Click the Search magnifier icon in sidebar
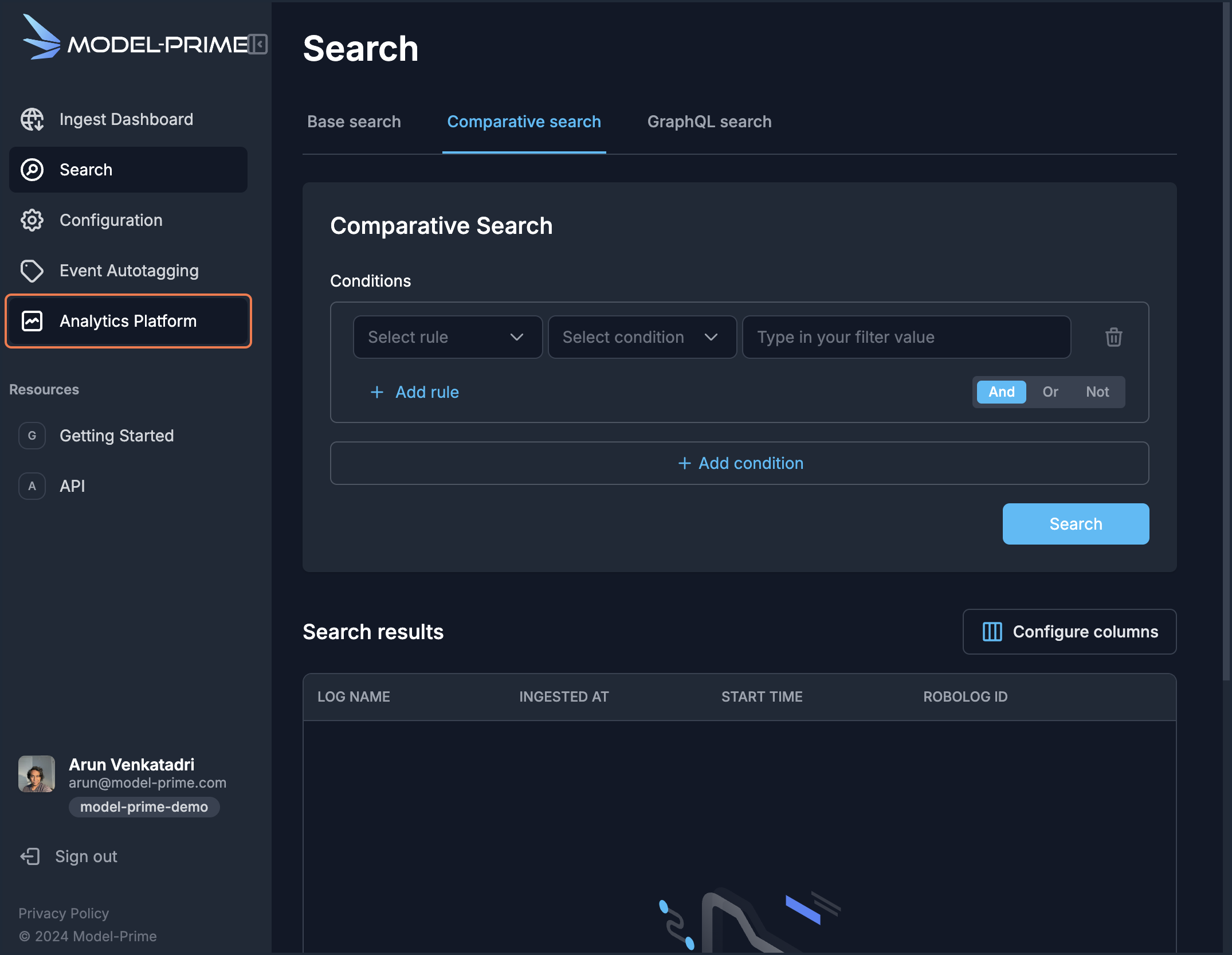1232x955 pixels. click(x=32, y=170)
